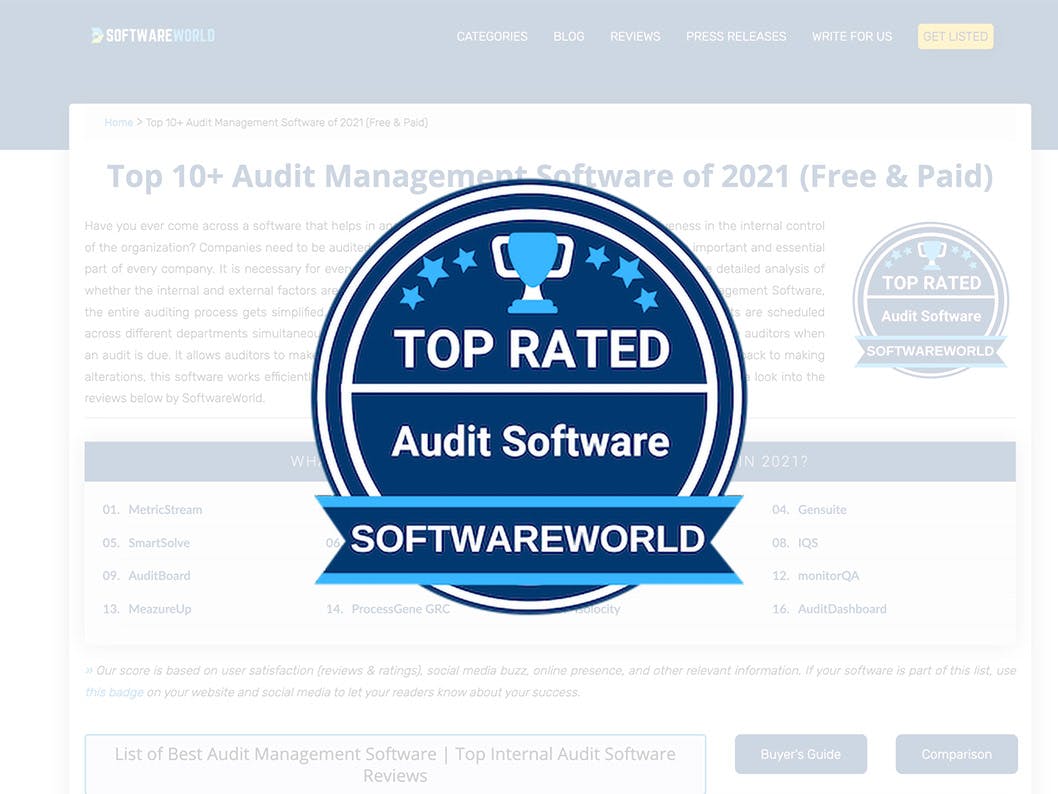Jump to the AuditDashboard entry
1058x794 pixels.
point(842,608)
